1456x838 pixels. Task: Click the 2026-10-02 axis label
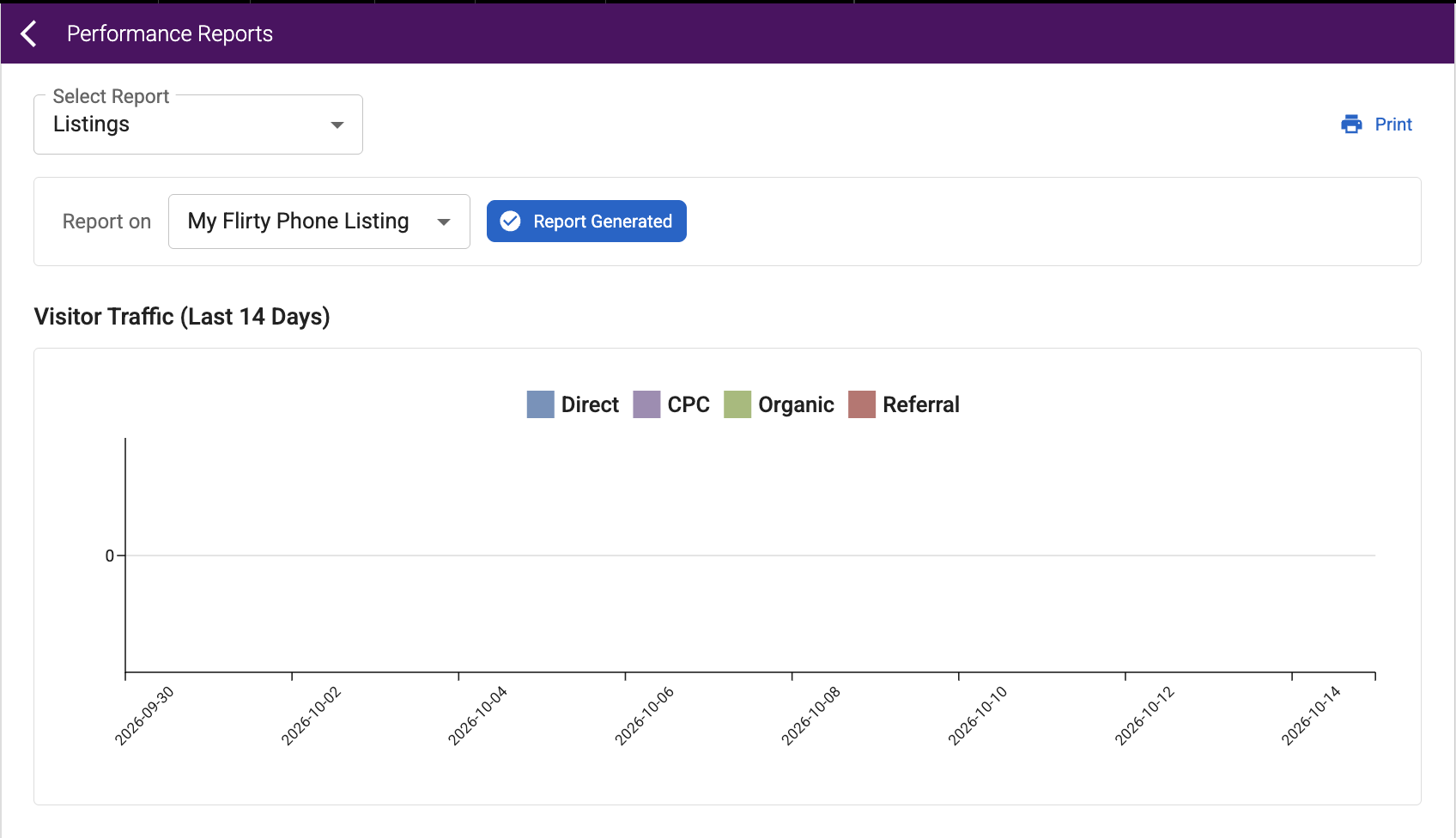tap(311, 715)
